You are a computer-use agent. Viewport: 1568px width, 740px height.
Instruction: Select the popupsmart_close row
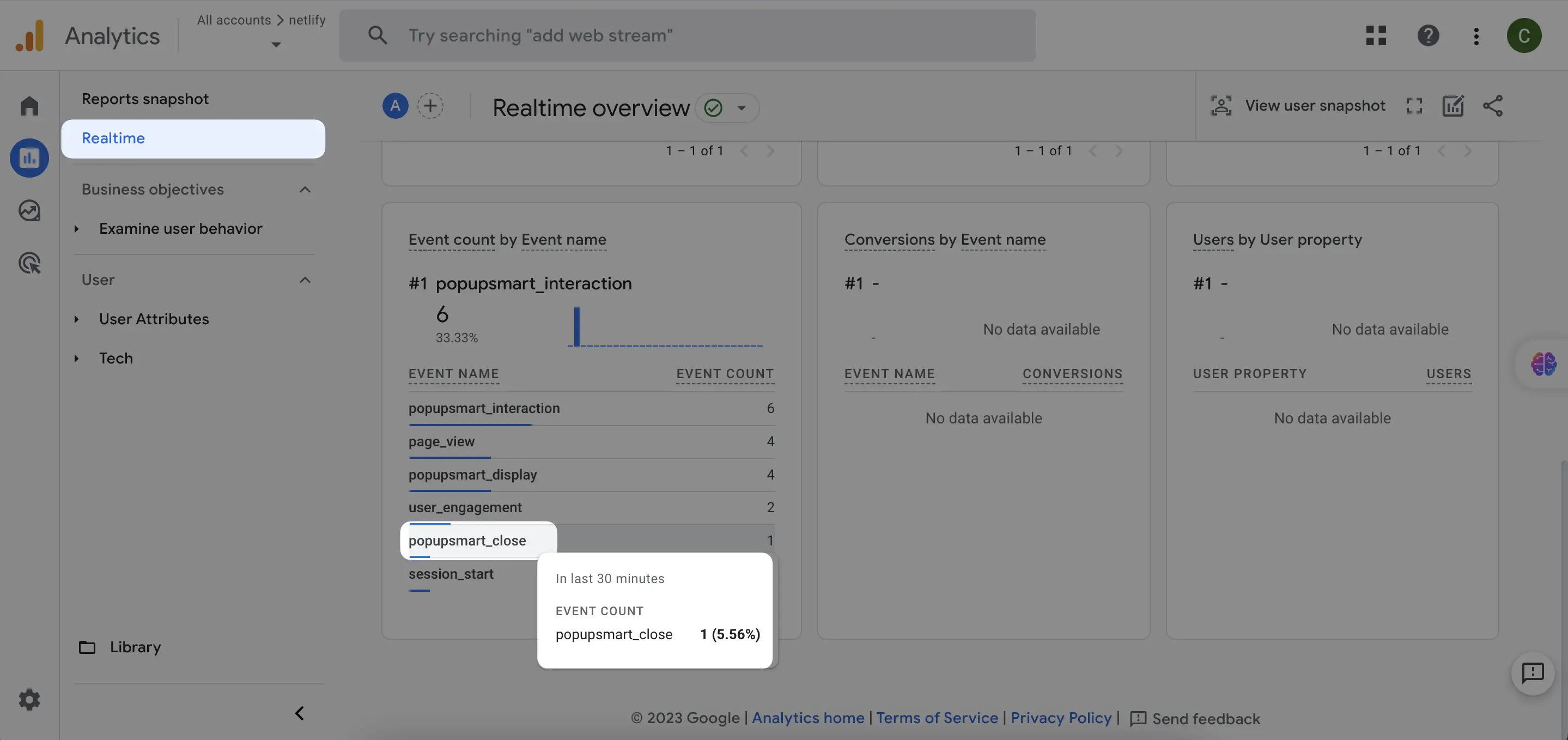coord(591,541)
